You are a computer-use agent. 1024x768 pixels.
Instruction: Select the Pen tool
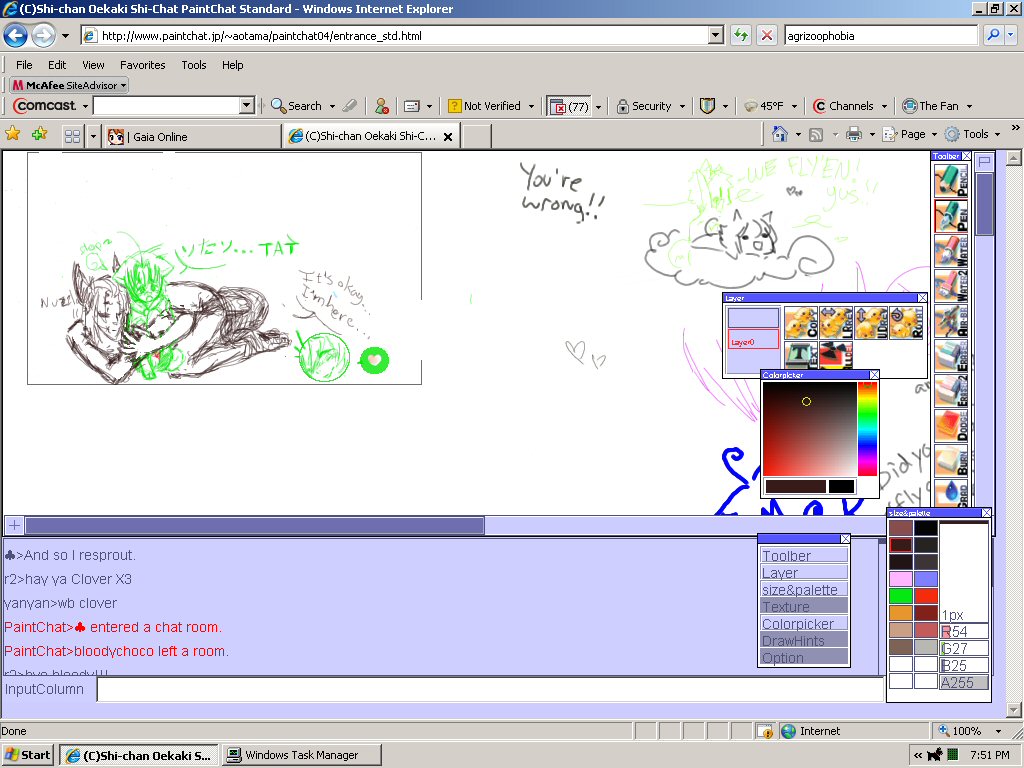pyautogui.click(x=951, y=216)
